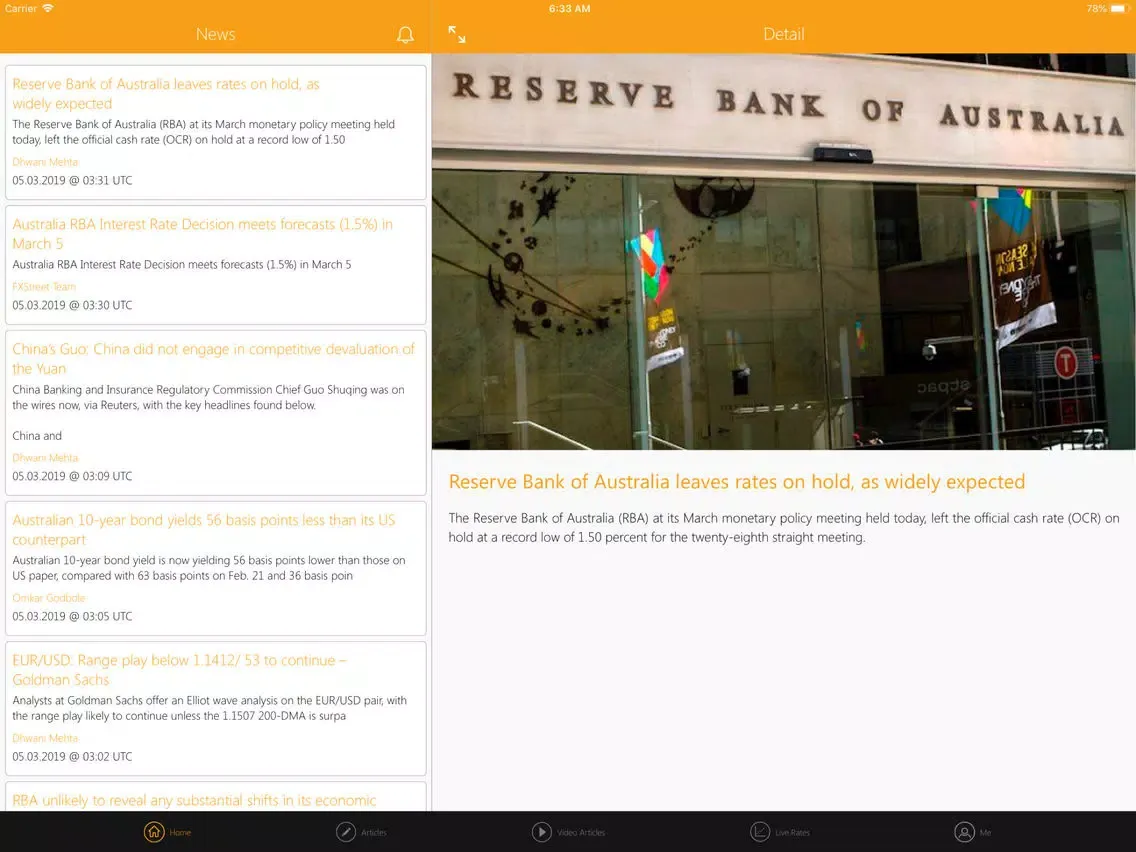Switch to the Video Articles tab label
1136x852 pixels.
(x=581, y=832)
